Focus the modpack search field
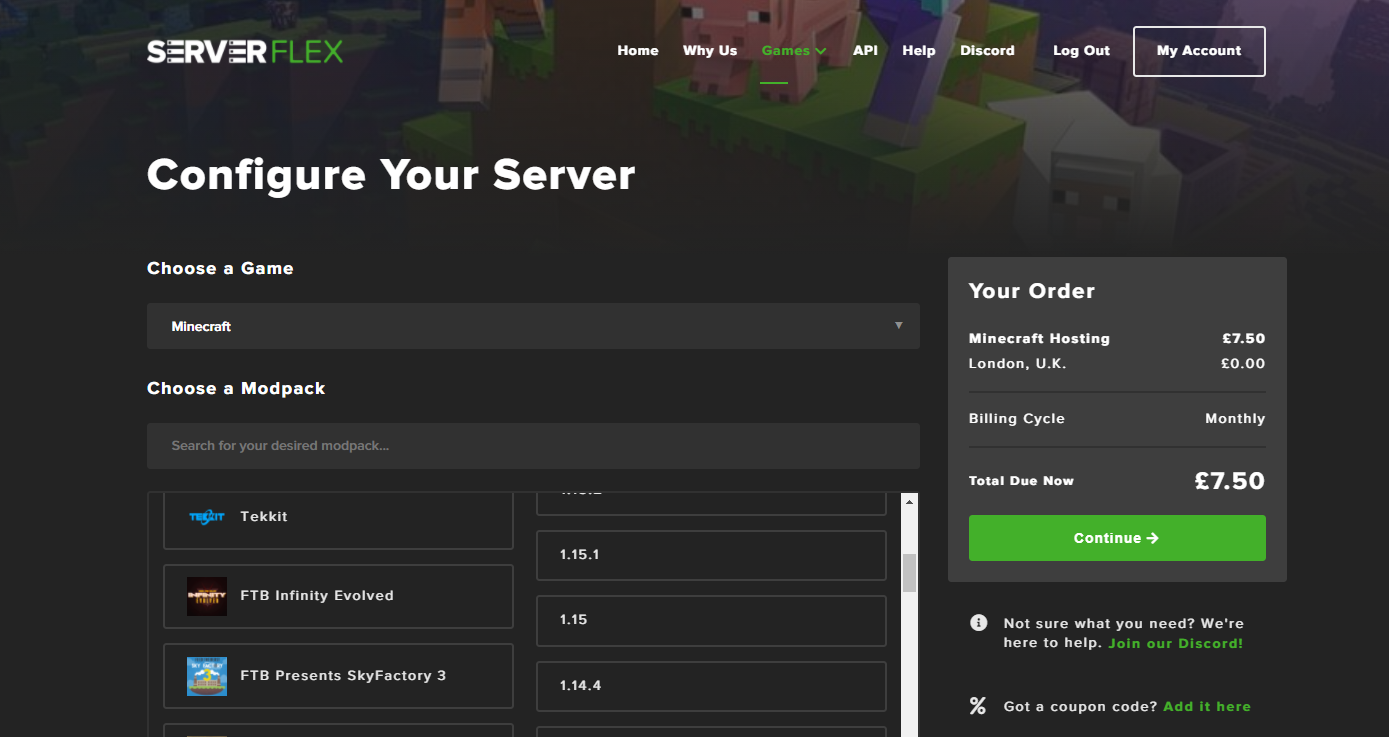Image resolution: width=1389 pixels, height=737 pixels. (533, 446)
